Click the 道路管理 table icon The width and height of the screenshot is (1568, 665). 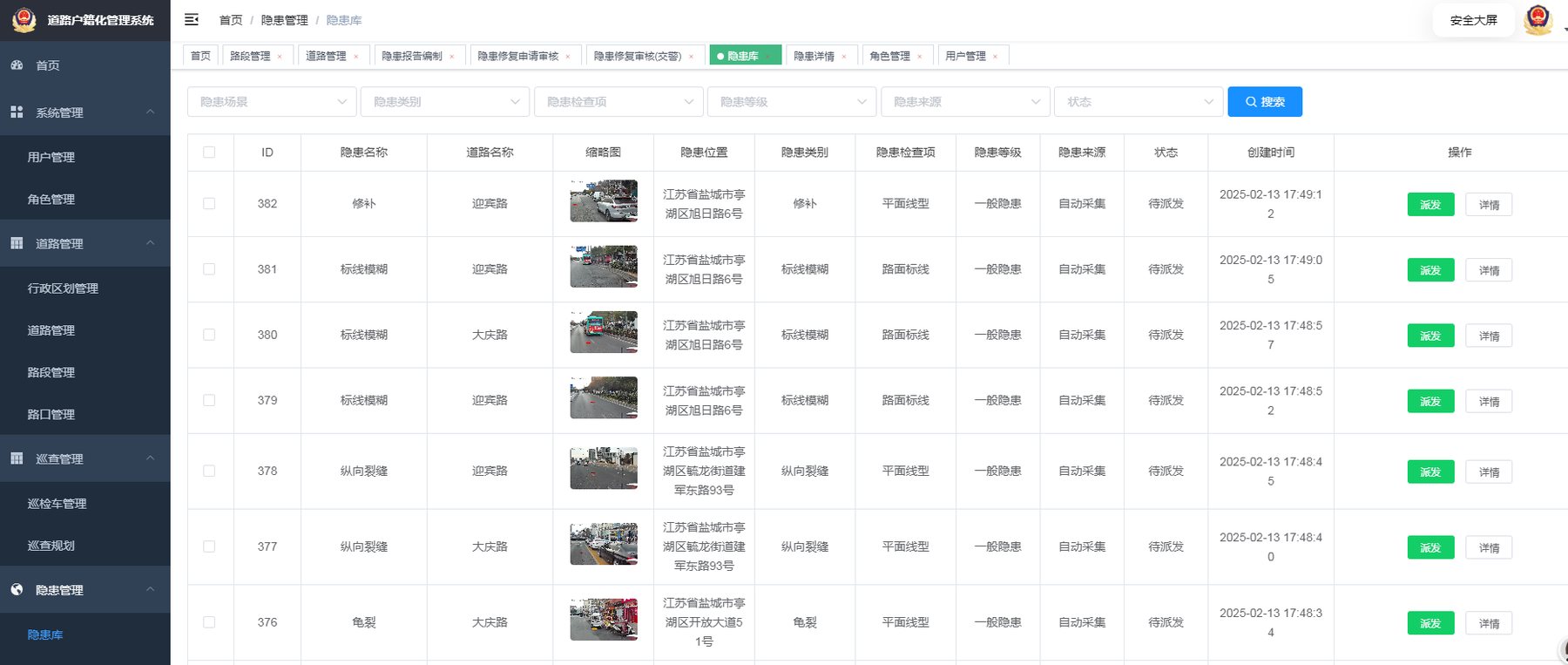17,243
